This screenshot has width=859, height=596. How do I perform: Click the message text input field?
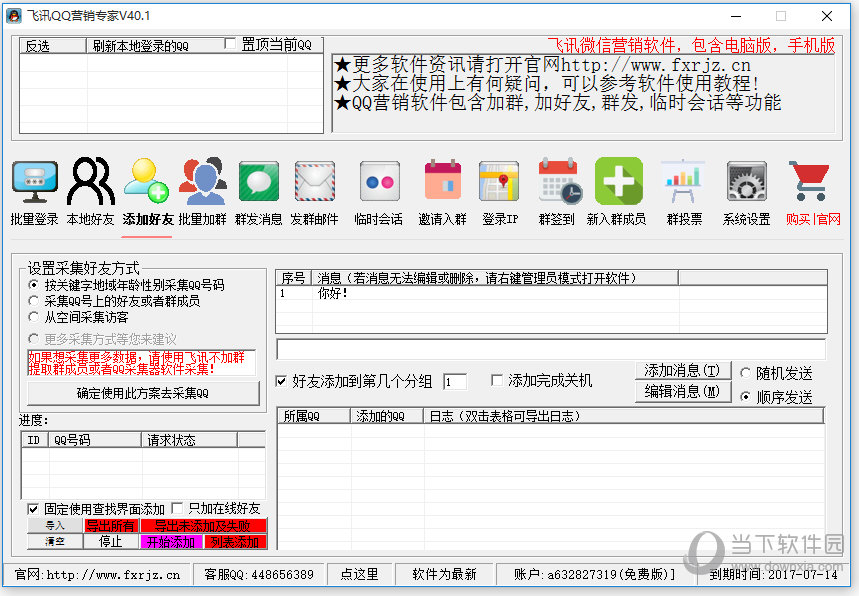551,349
